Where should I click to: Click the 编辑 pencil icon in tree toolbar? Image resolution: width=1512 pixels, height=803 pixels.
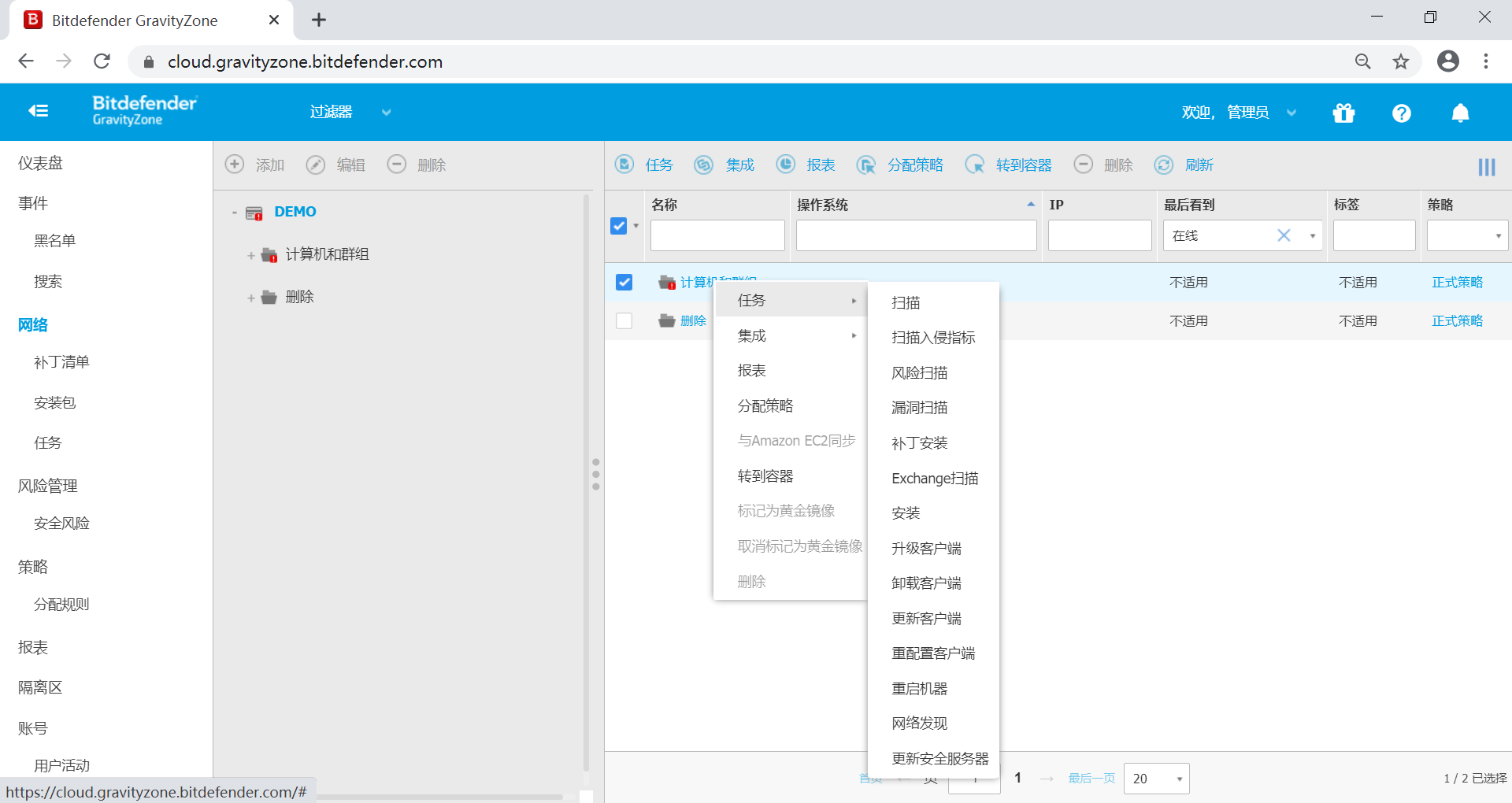316,165
